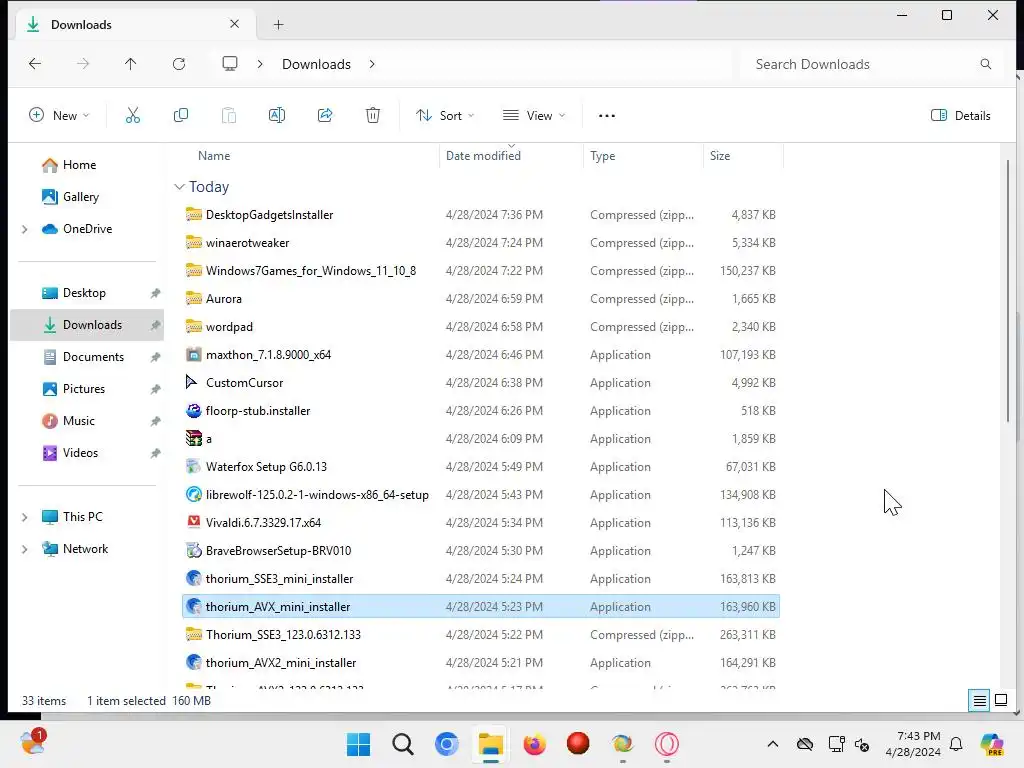1024x768 pixels.
Task: Click the Rename icon in toolbar
Action: pyautogui.click(x=277, y=116)
